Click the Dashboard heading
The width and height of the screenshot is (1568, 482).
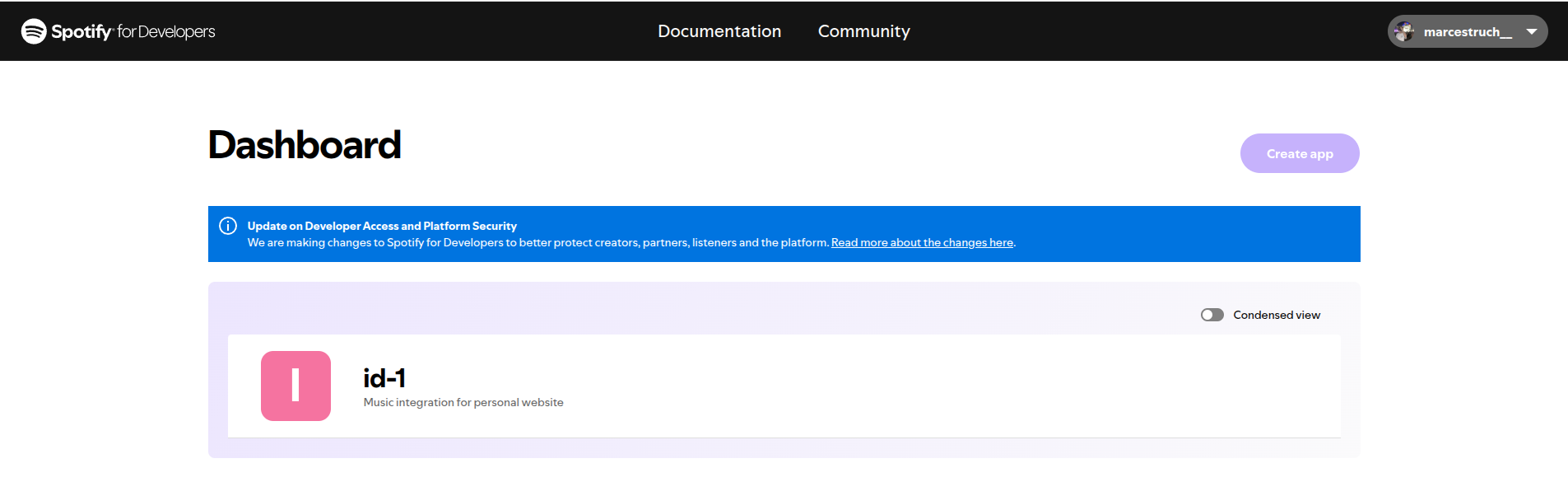point(305,145)
